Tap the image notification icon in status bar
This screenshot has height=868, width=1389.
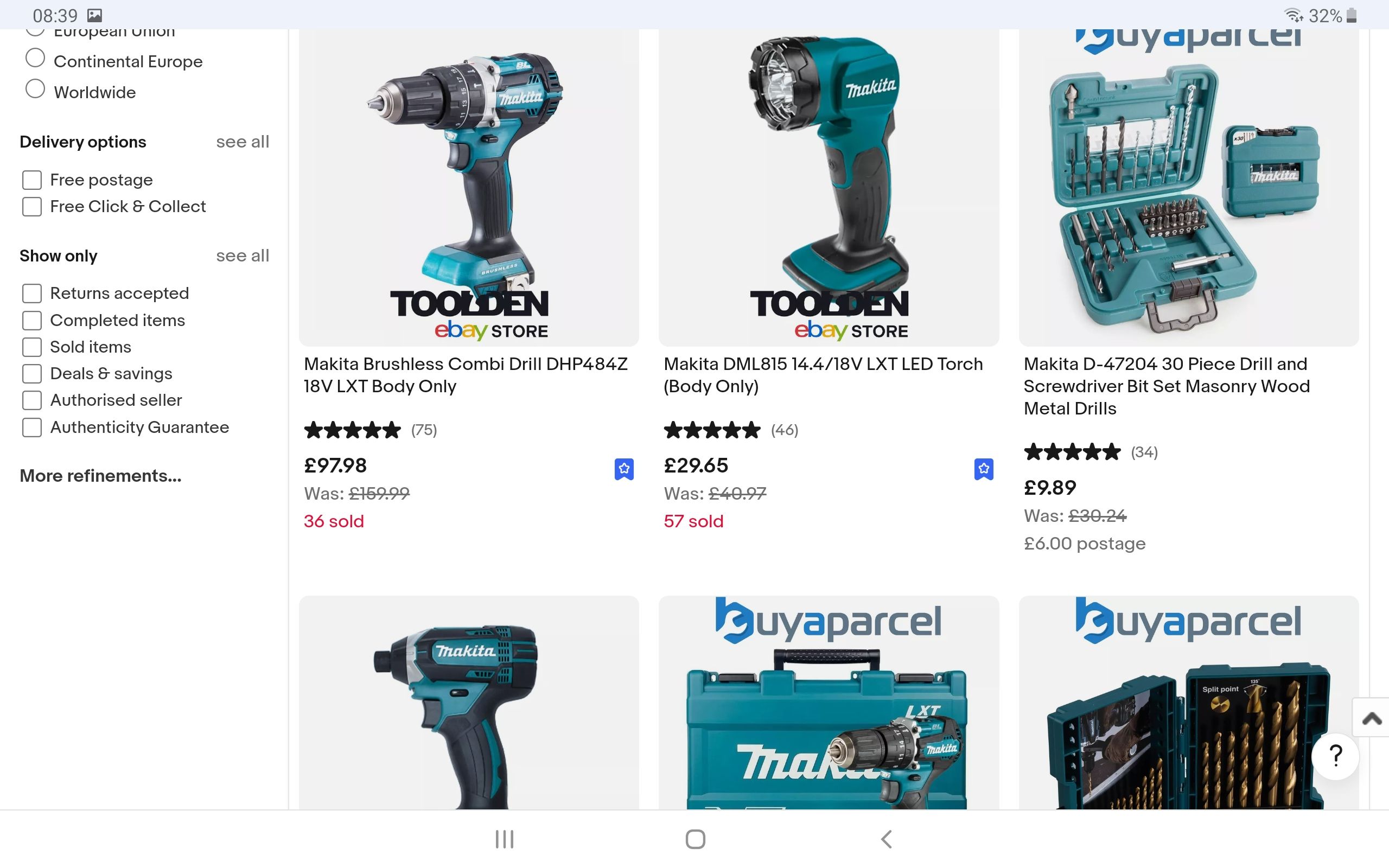95,16
